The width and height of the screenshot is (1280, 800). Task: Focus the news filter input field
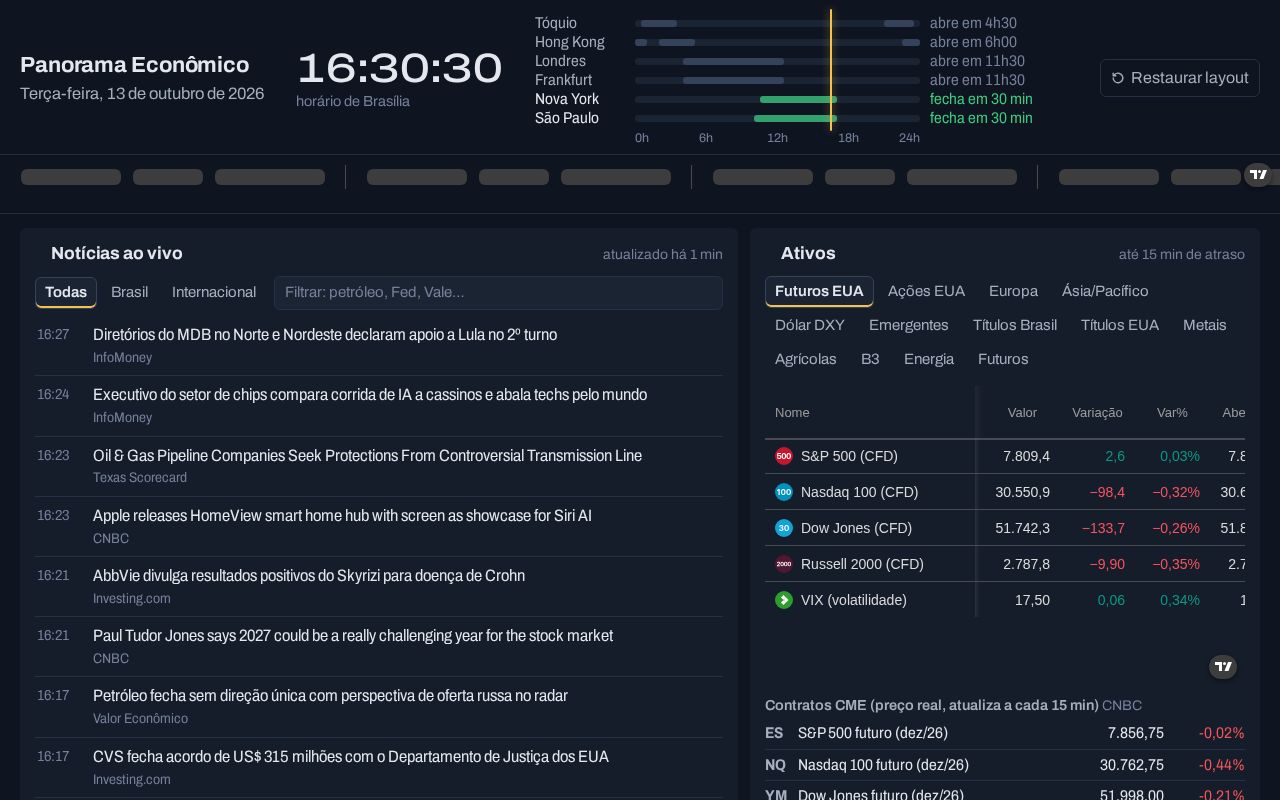(x=498, y=293)
